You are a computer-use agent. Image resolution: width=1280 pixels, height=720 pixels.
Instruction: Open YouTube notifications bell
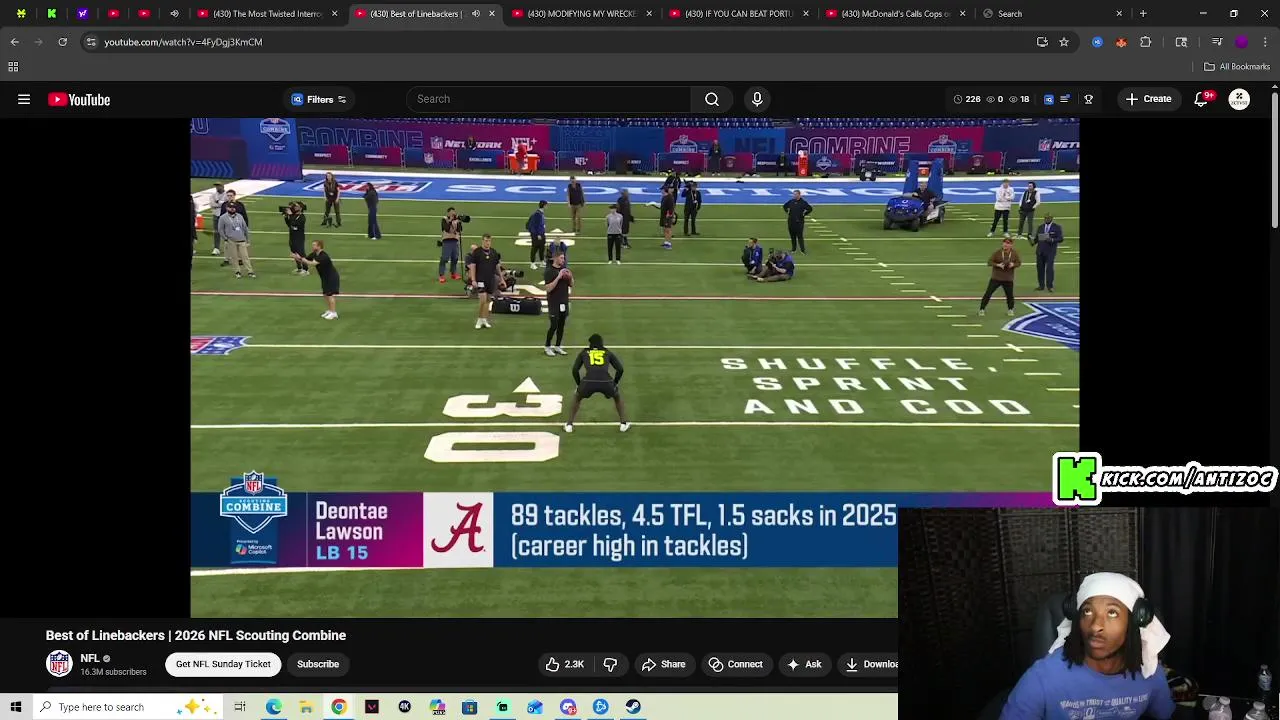tap(1201, 99)
